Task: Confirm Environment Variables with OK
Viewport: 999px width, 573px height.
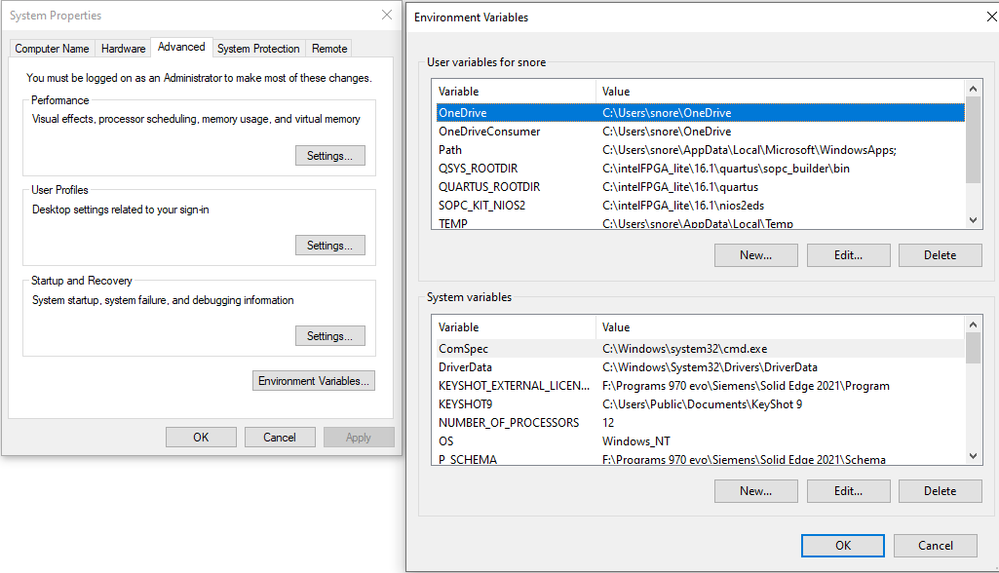Action: tap(842, 545)
